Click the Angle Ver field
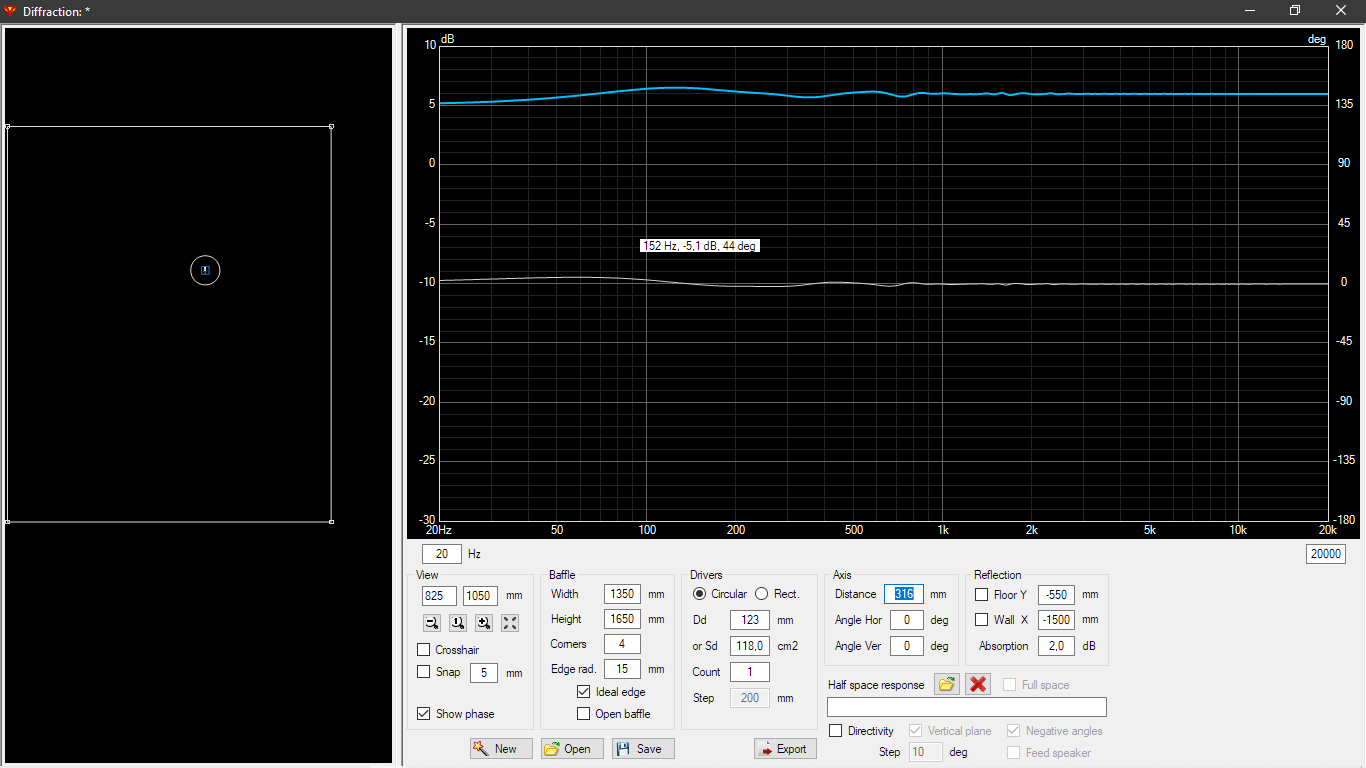The height and width of the screenshot is (768, 1366). (x=907, y=646)
